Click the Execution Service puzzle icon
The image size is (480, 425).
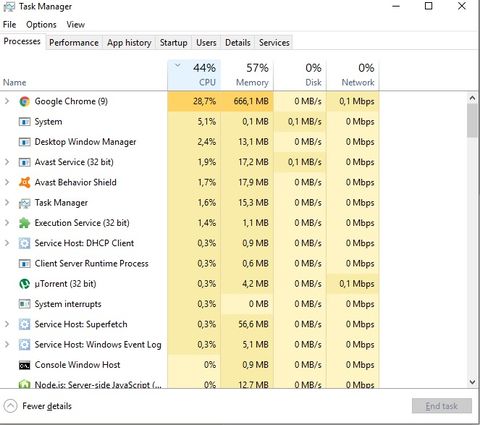24,223
